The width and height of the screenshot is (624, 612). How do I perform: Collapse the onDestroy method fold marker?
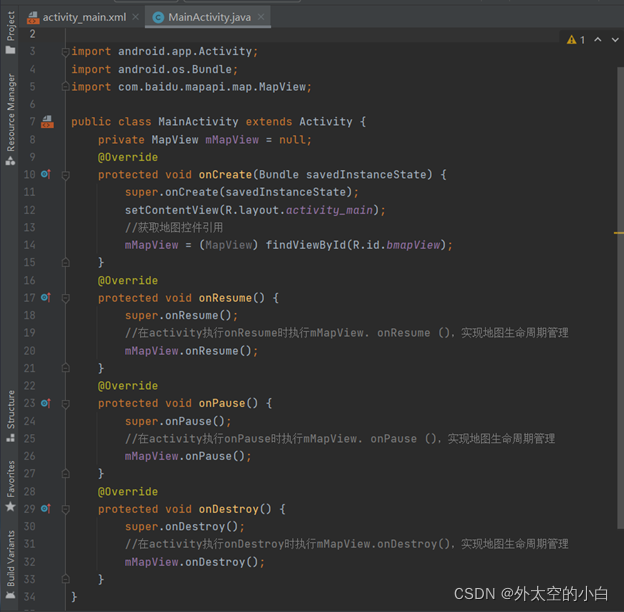click(x=66, y=509)
